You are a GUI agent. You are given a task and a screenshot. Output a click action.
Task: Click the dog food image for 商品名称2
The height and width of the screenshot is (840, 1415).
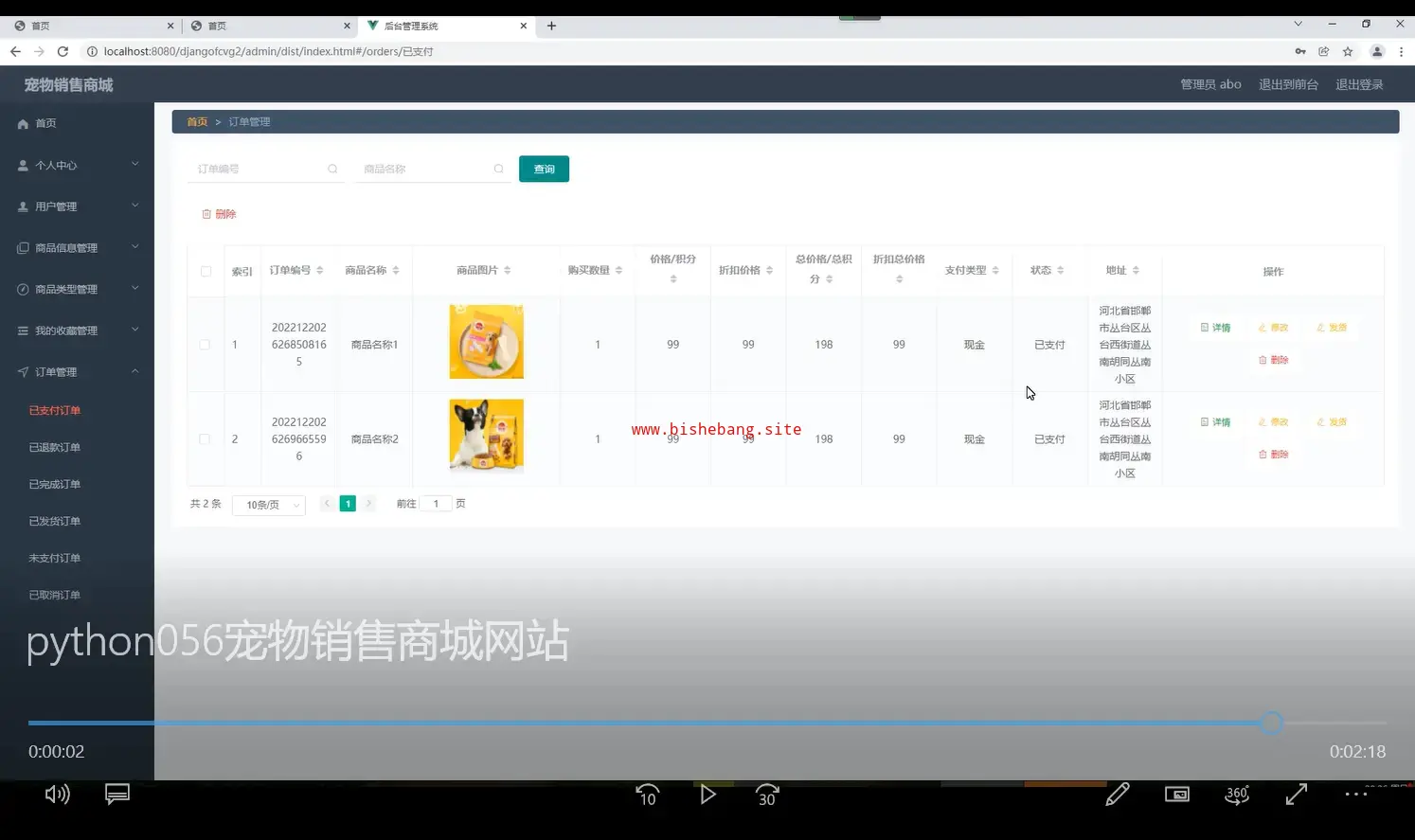(x=486, y=437)
